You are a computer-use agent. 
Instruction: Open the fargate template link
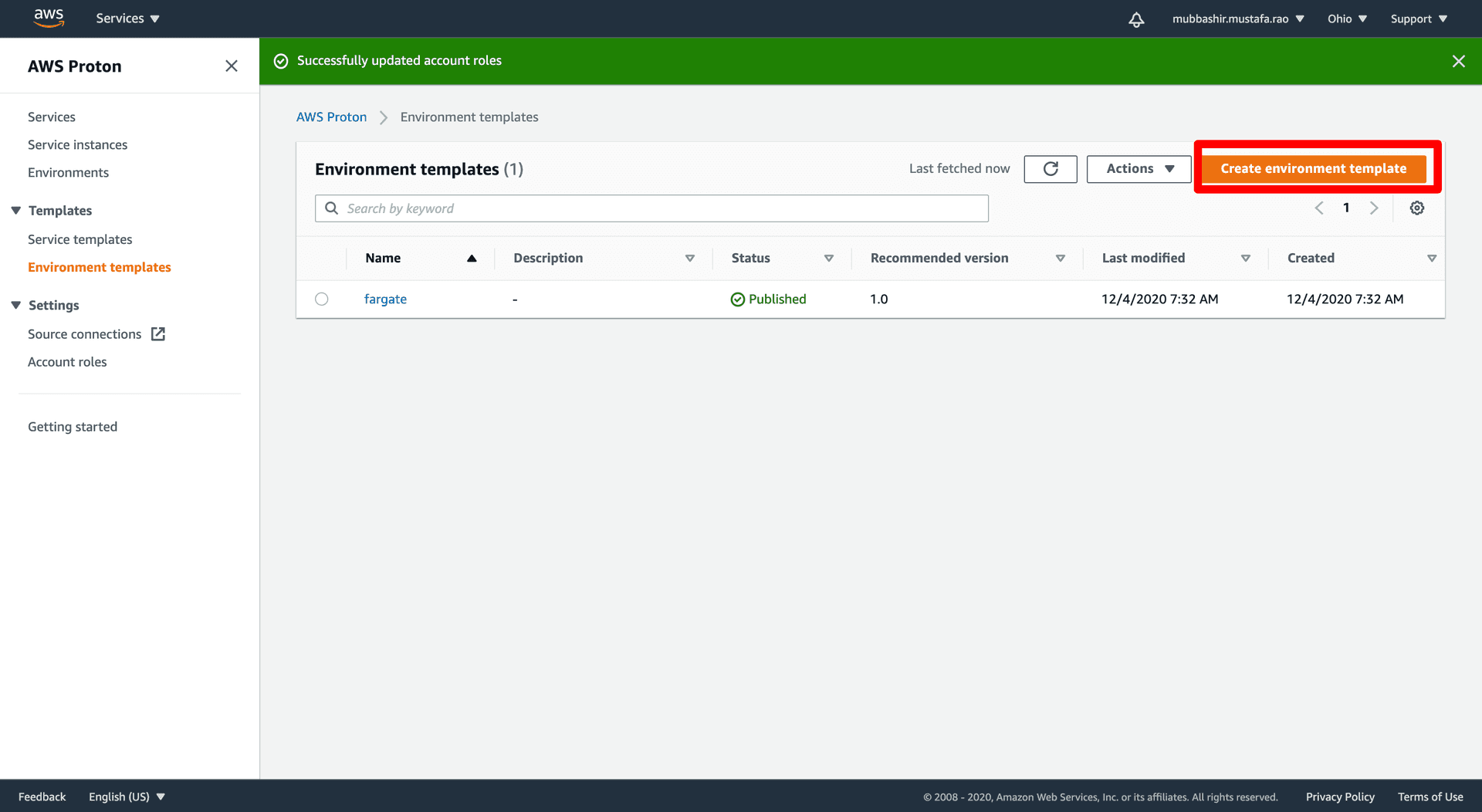pos(385,299)
